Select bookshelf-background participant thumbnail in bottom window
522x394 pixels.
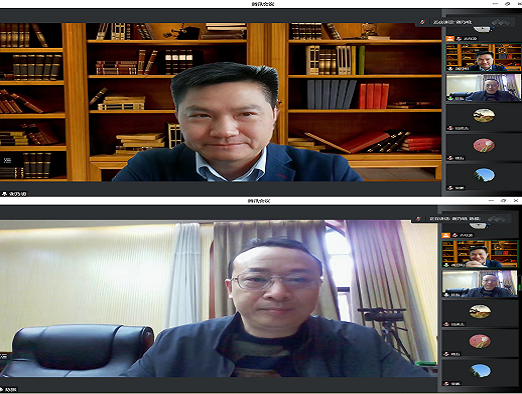[x=480, y=254]
